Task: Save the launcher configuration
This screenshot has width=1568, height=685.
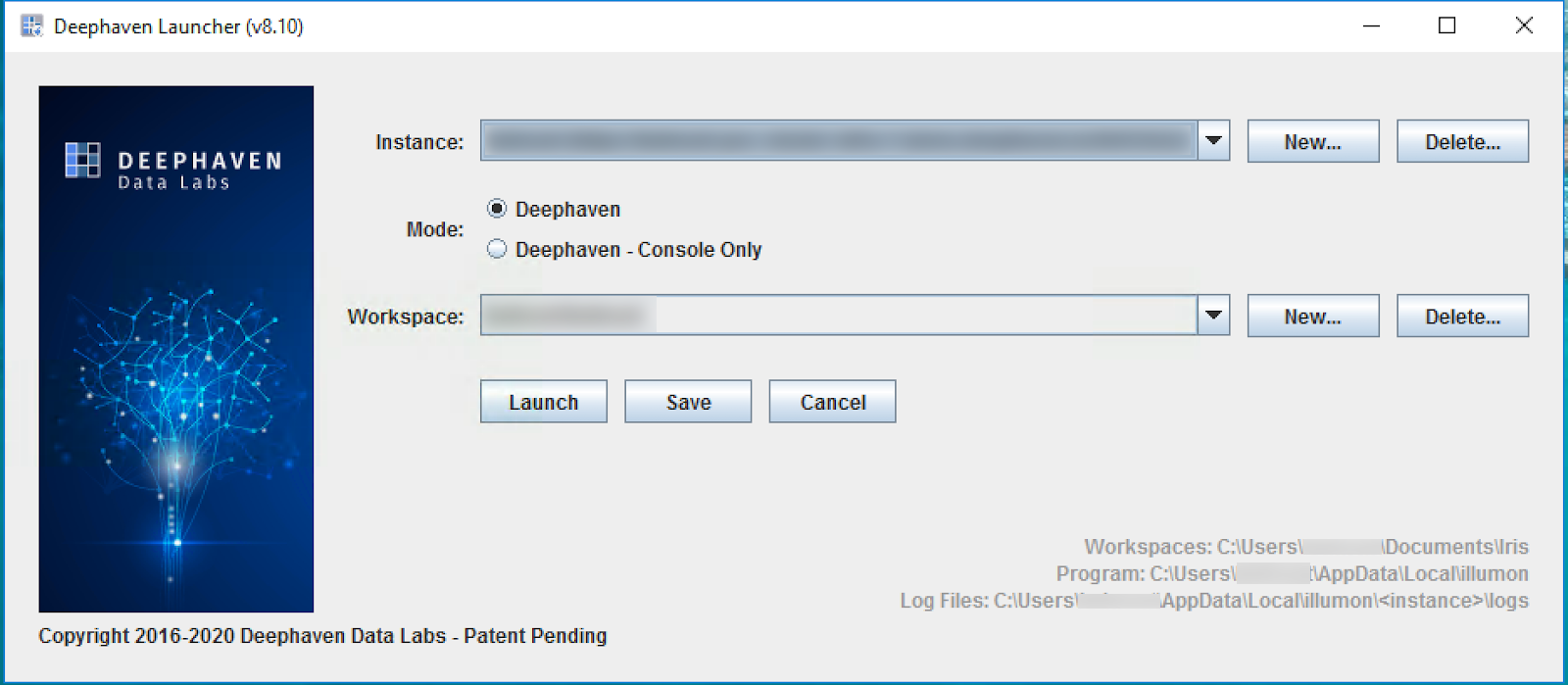Action: [688, 402]
